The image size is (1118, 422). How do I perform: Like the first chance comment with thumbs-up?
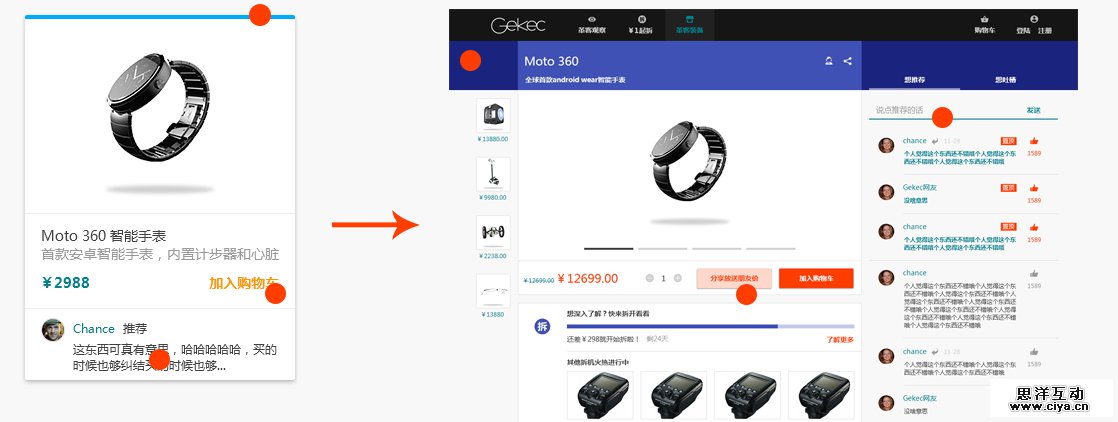[1034, 141]
